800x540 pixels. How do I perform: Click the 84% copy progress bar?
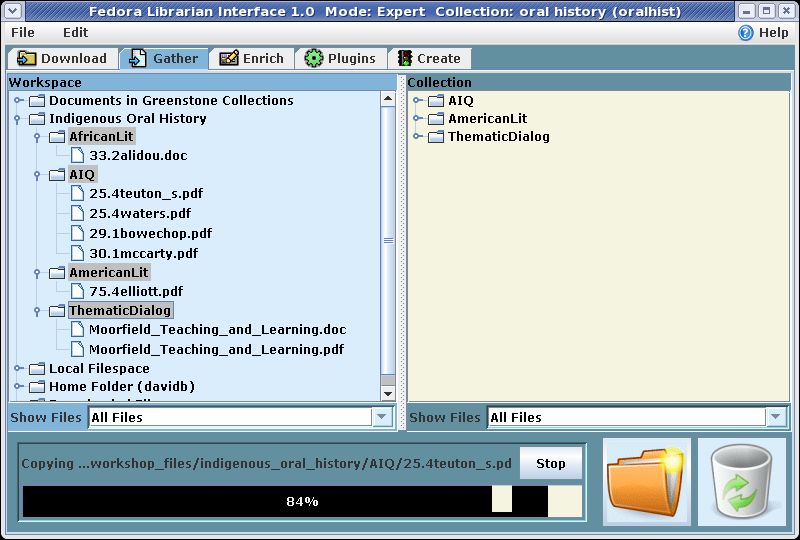tap(302, 502)
